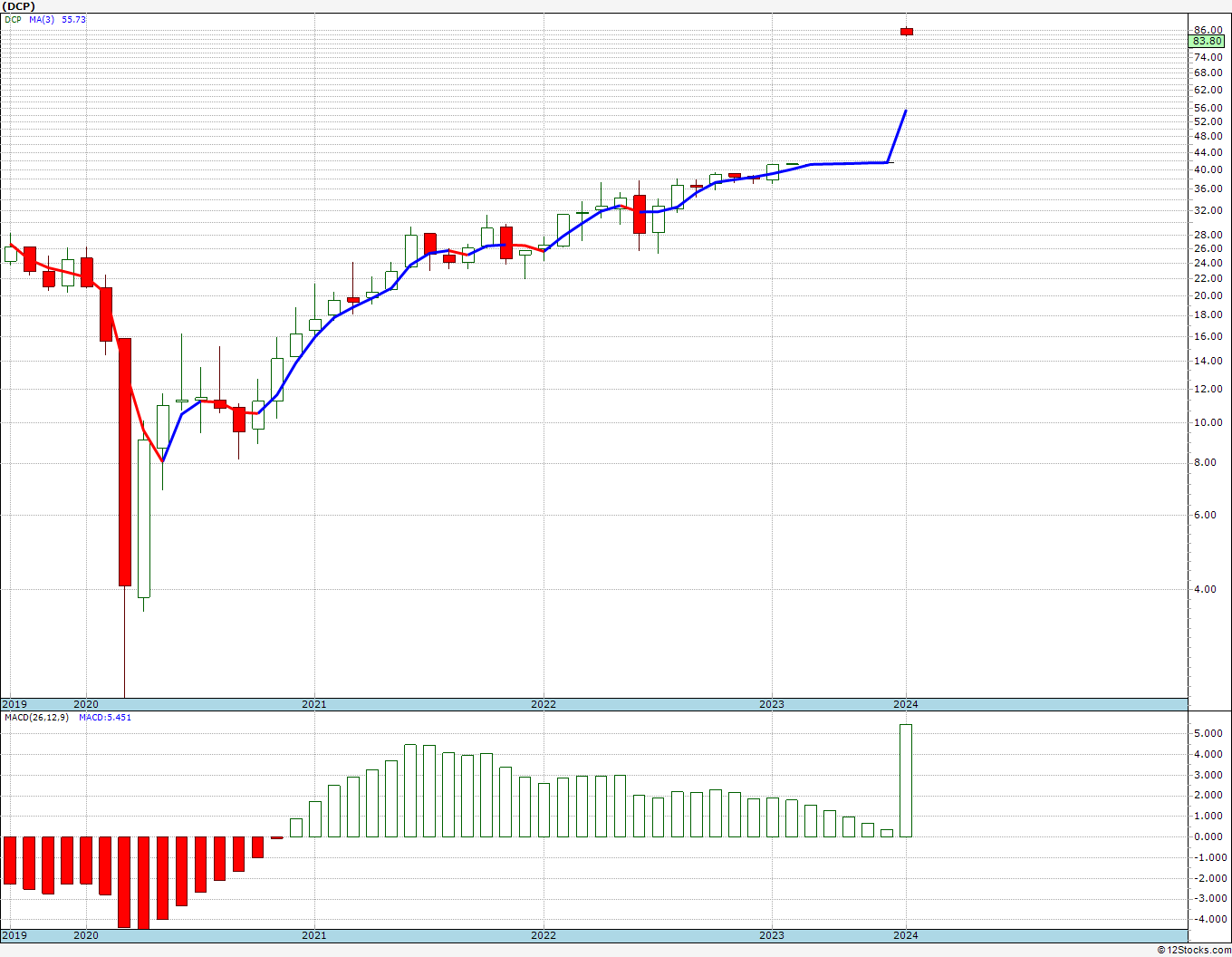Click the green DCP legend label
Viewport: 1232px width, 957px height.
tap(13, 19)
